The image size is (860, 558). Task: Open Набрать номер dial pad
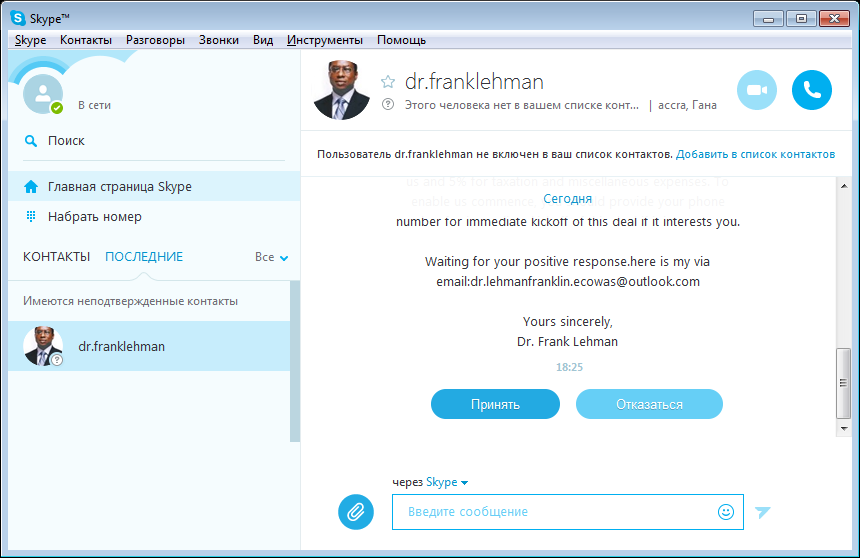[154, 217]
